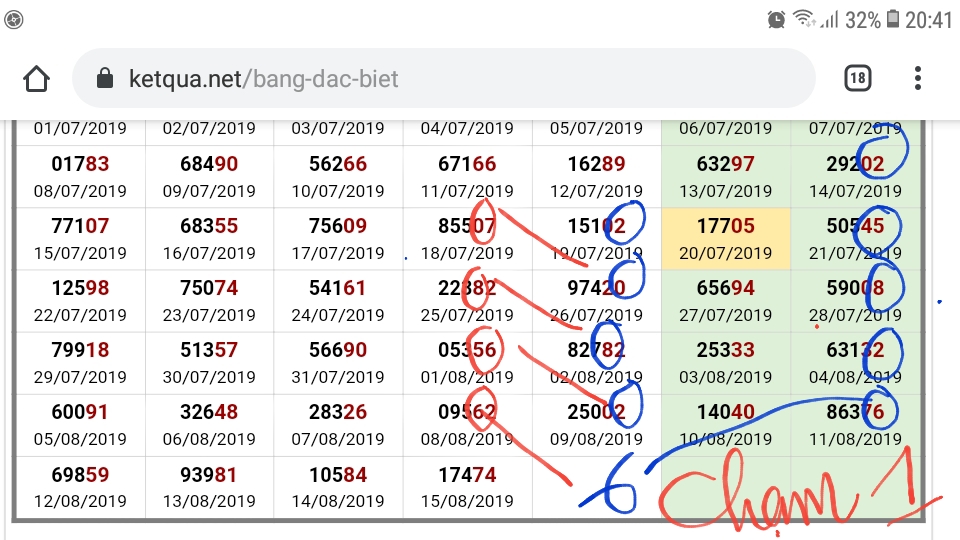Select the highlighted cell 17705
This screenshot has width=960, height=540.
coord(726,239)
